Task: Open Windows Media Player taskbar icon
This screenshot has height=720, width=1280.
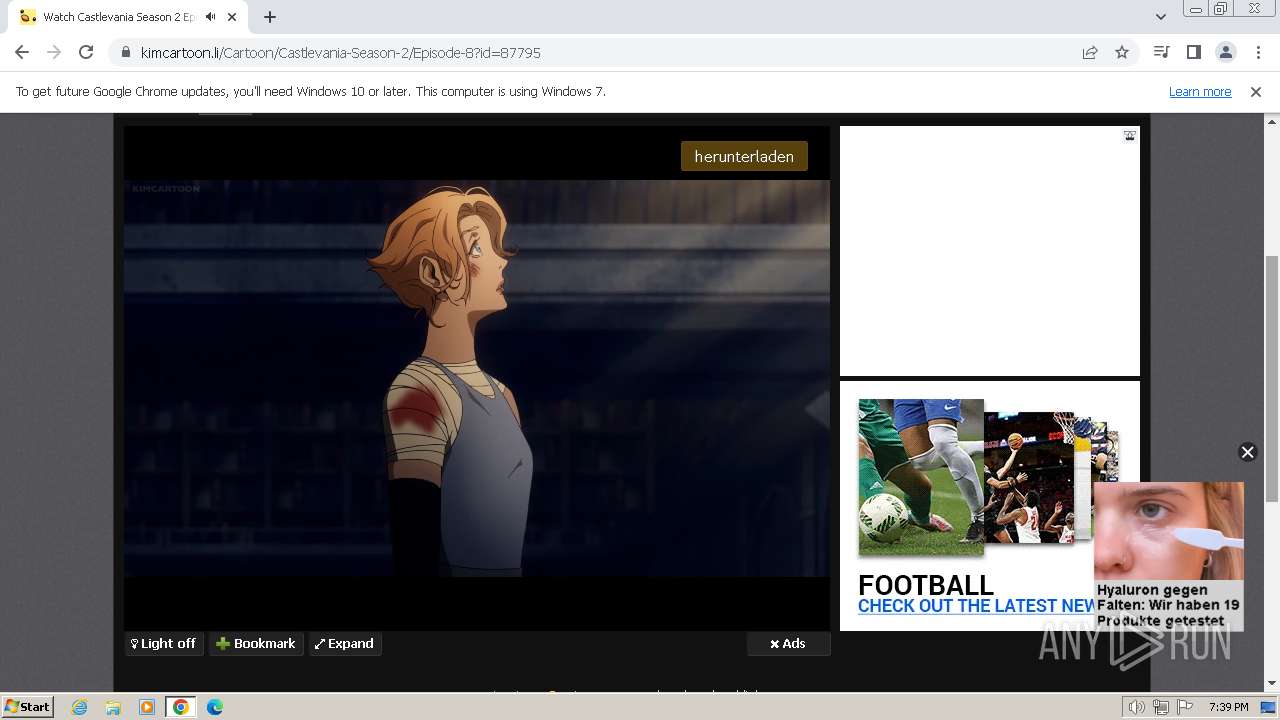Action: point(147,707)
